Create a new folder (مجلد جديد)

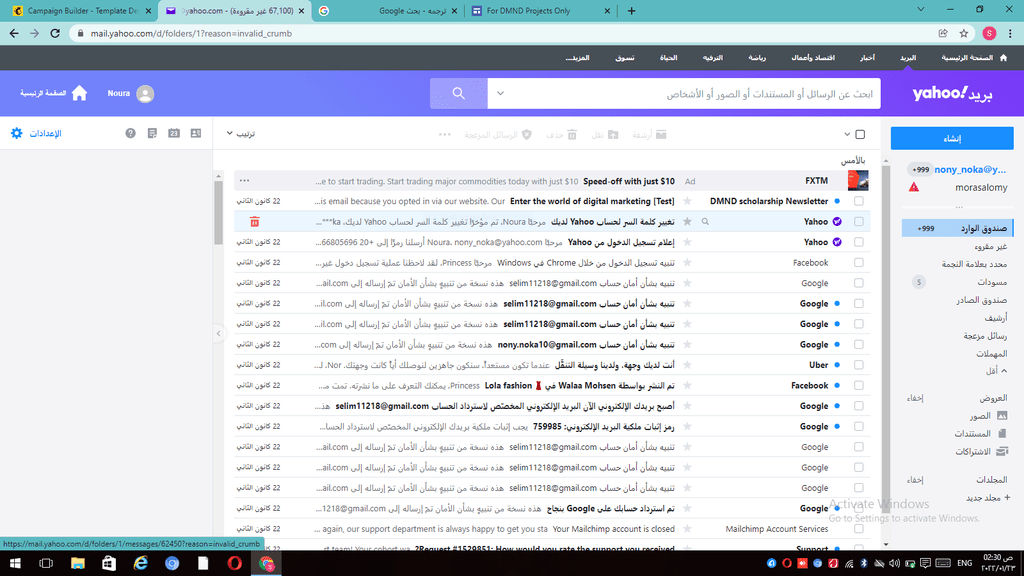(987, 498)
